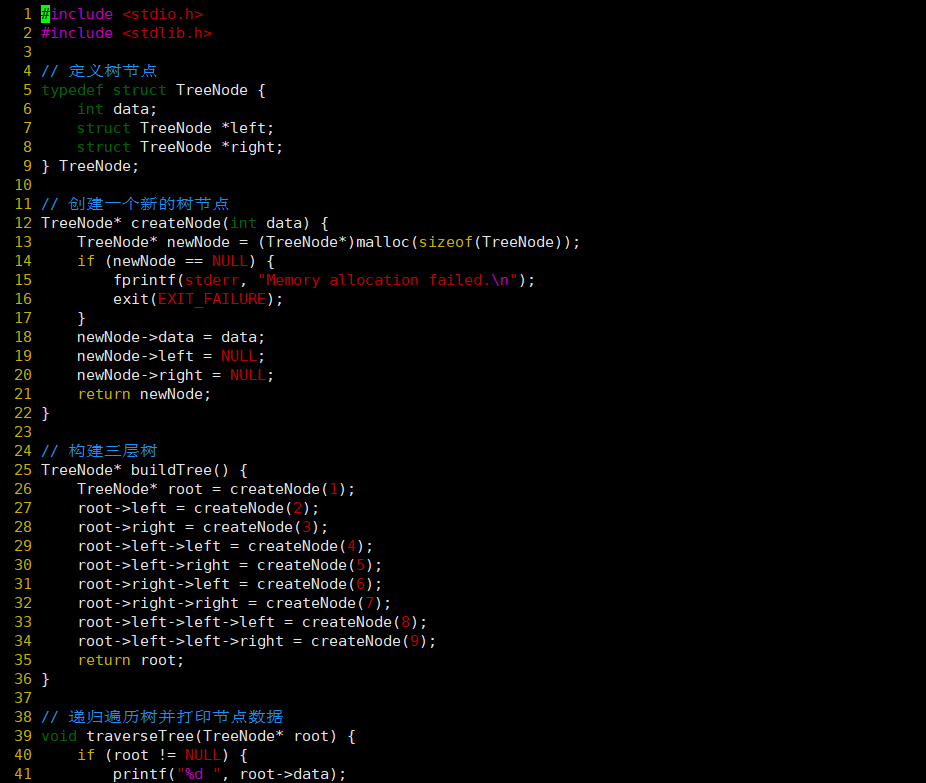Click comment '// 递归遍历树并打印节点数据'

click(x=162, y=717)
